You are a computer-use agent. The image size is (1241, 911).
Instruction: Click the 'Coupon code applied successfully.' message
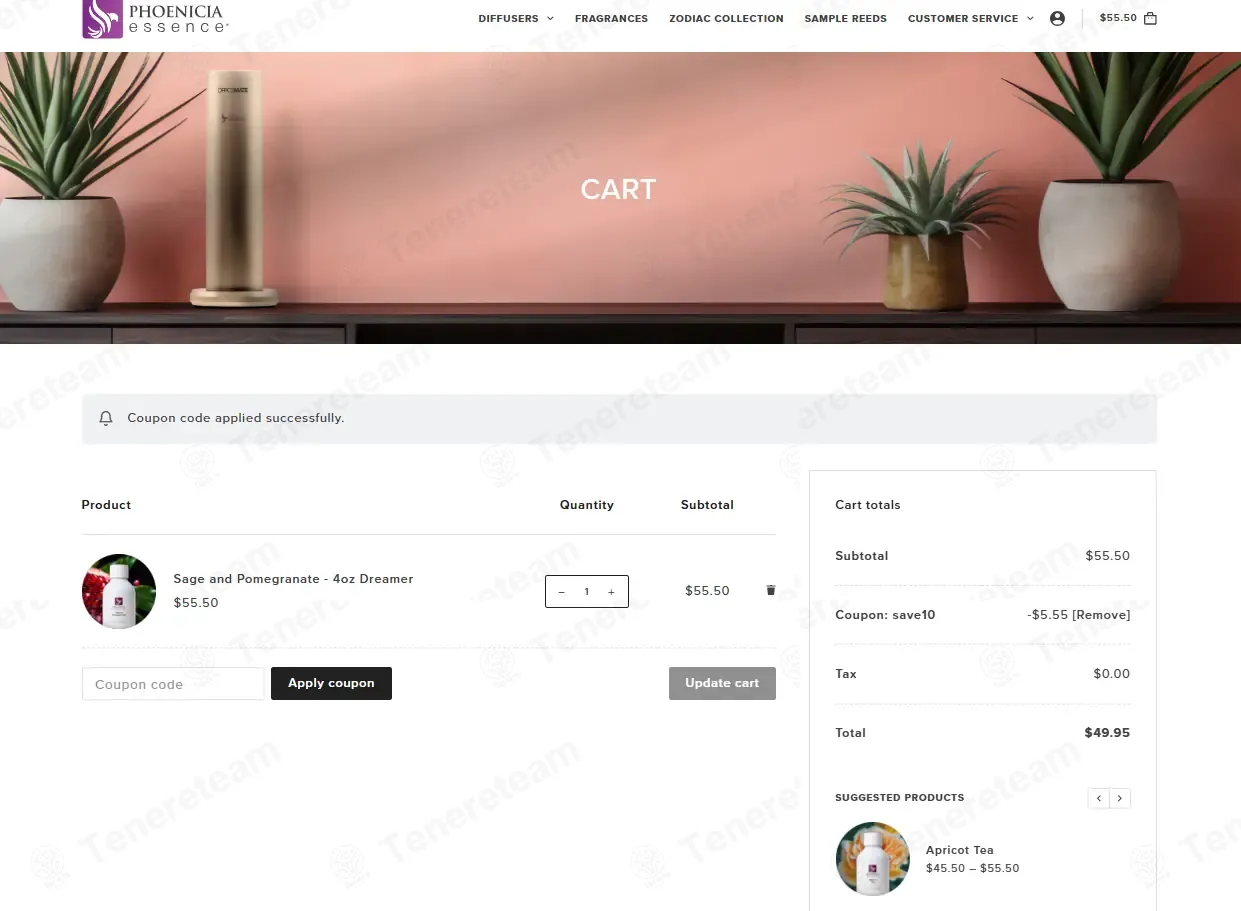tap(236, 418)
